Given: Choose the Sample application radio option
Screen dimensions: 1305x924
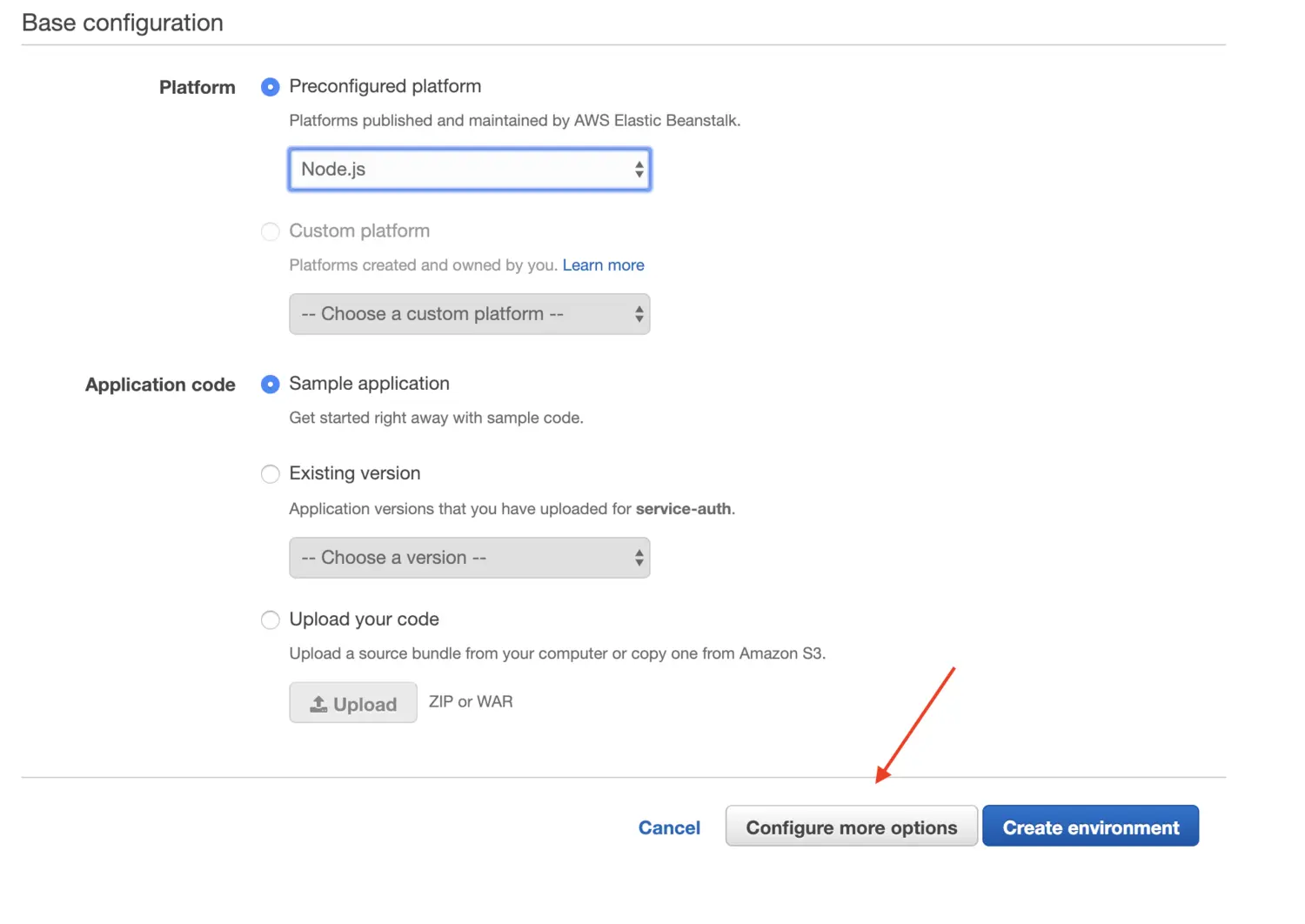Looking at the screenshot, I should (x=271, y=385).
